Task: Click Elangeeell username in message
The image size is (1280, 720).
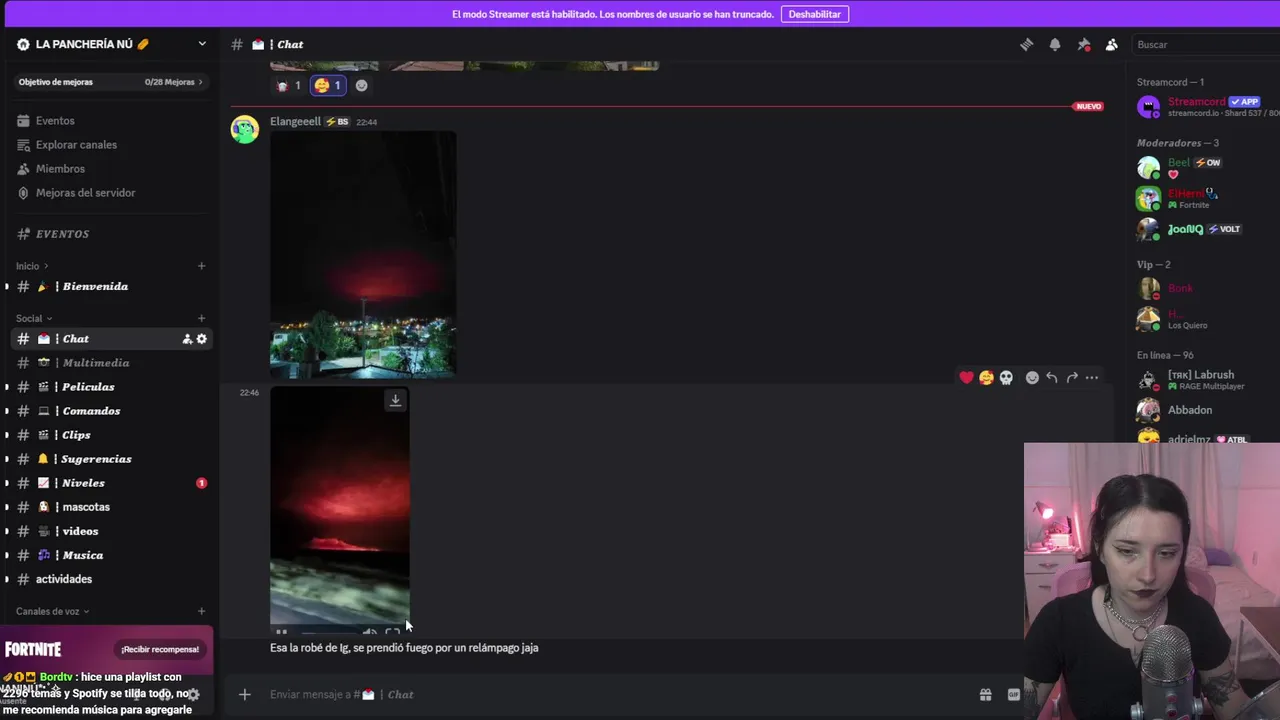Action: (295, 121)
